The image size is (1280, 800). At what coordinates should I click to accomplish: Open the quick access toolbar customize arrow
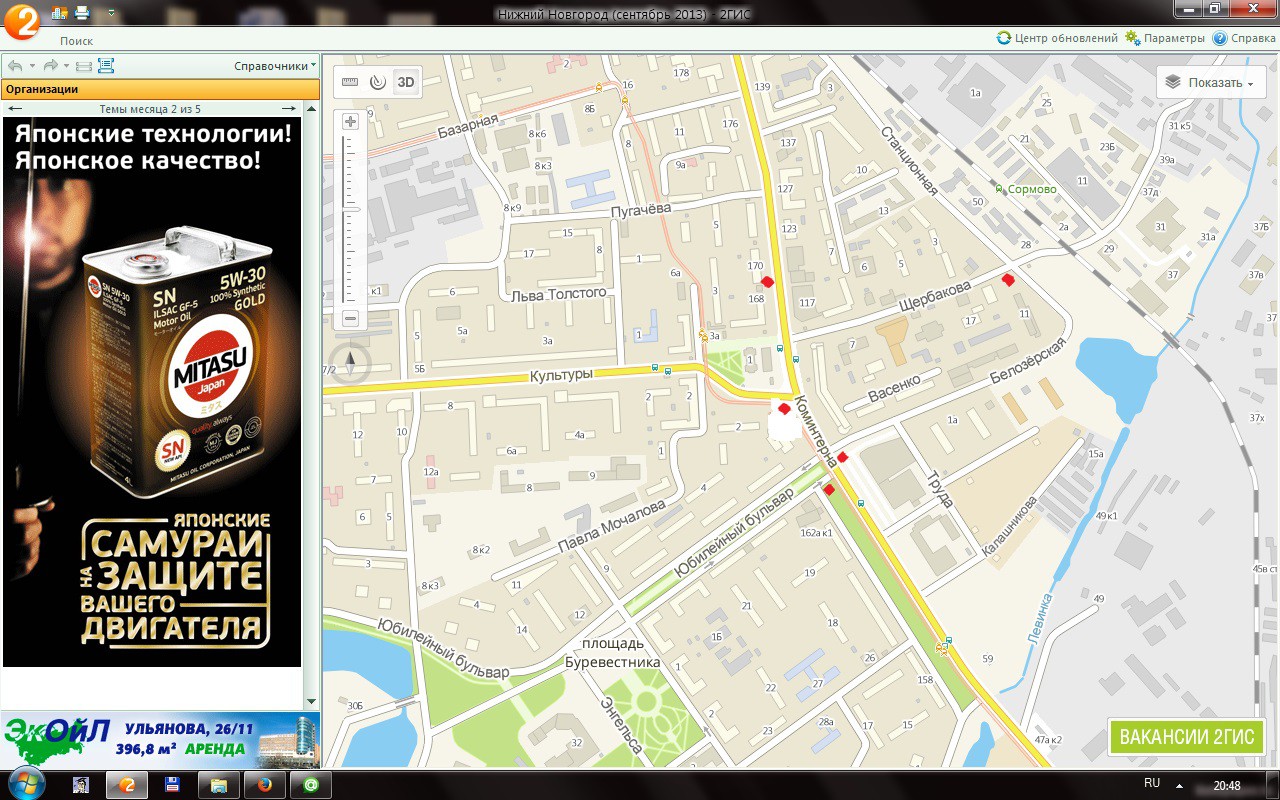click(x=110, y=13)
